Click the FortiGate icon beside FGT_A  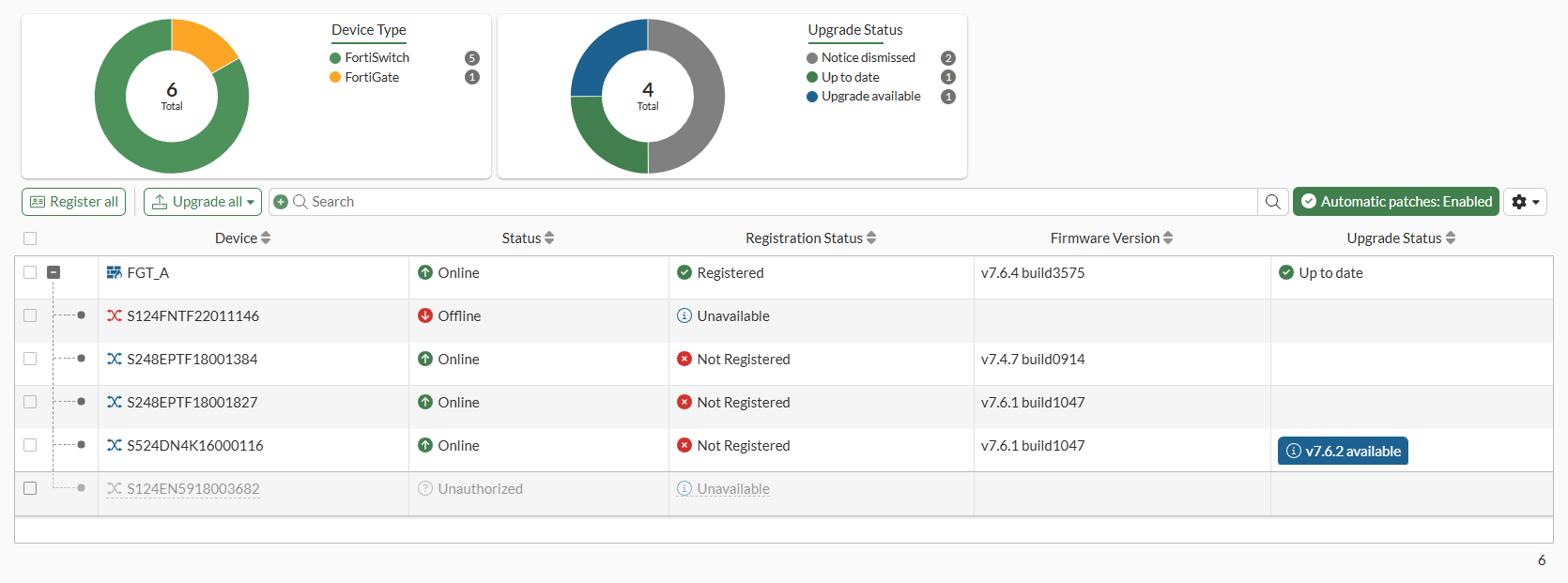[x=114, y=272]
